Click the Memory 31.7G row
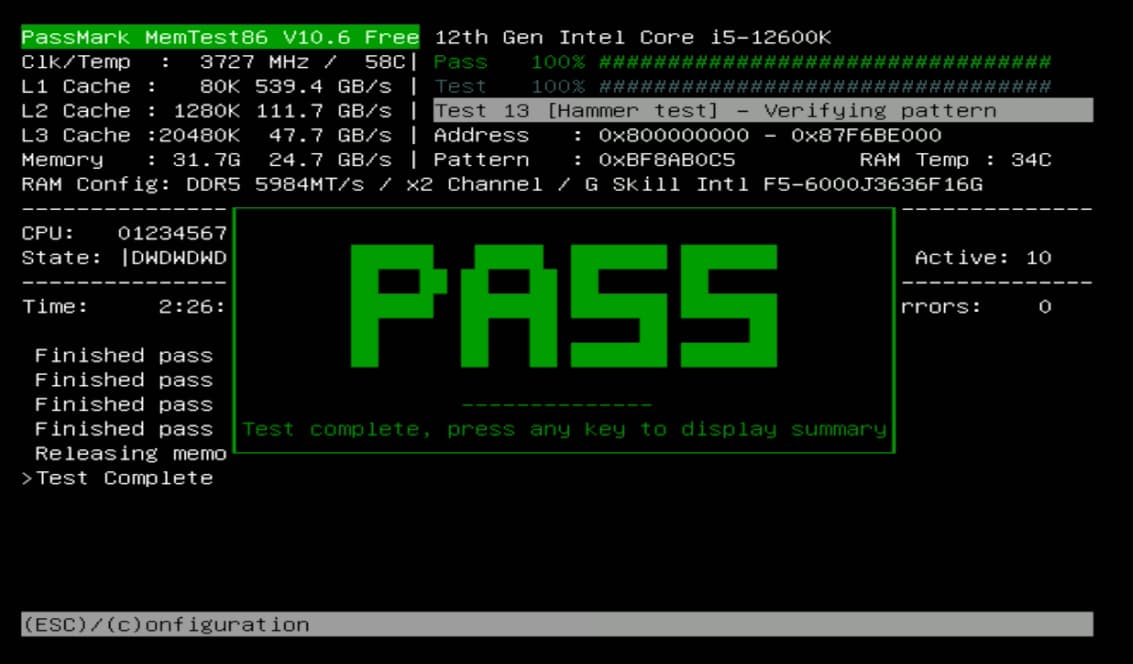 [207, 160]
